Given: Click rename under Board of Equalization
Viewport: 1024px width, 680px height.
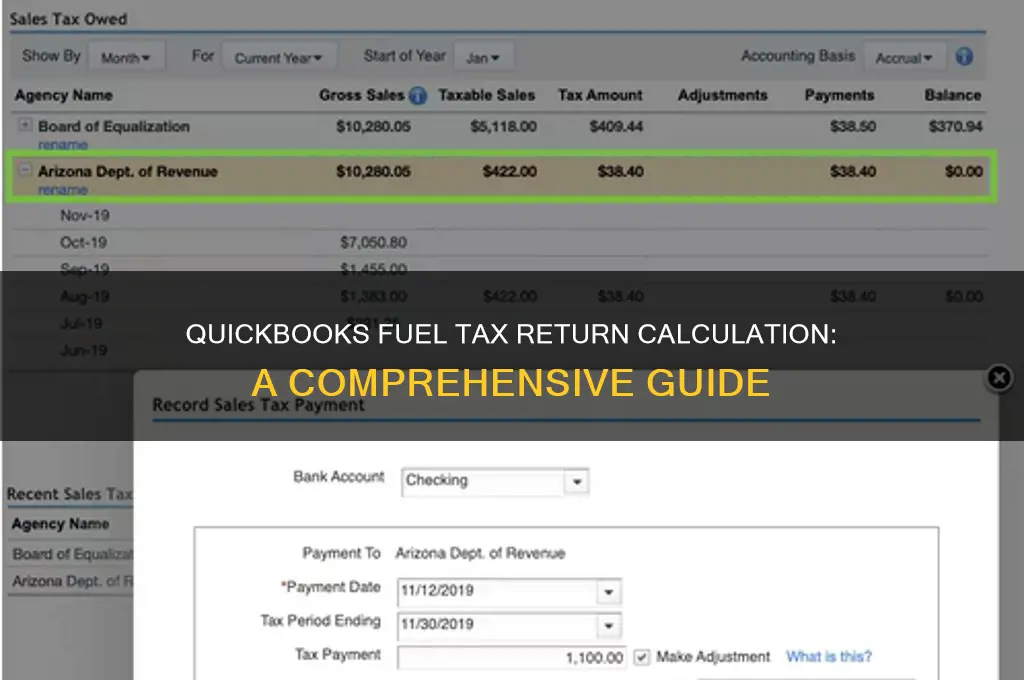Looking at the screenshot, I should point(63,144).
